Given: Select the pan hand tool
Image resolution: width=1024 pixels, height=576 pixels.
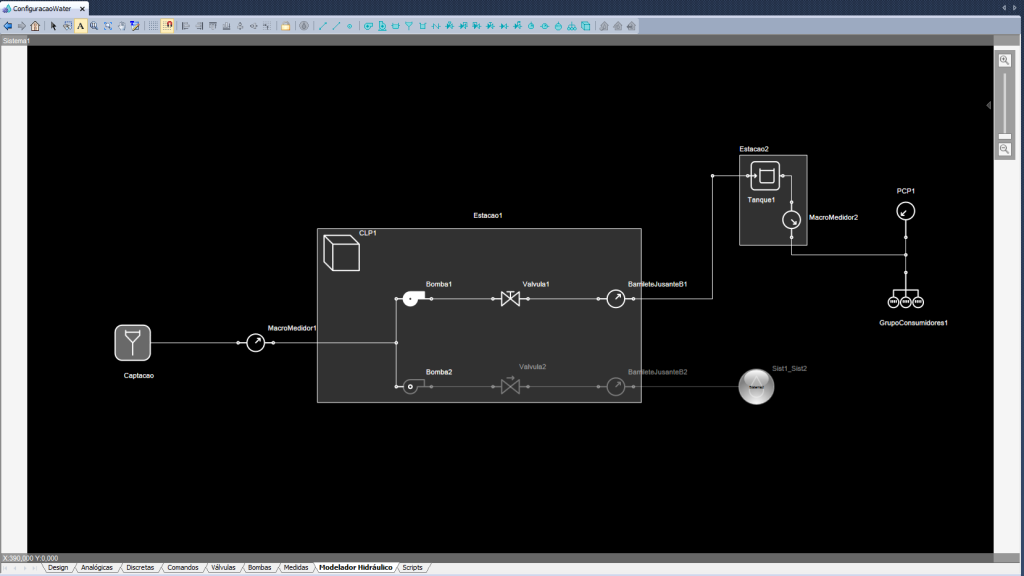Looking at the screenshot, I should tap(121, 26).
